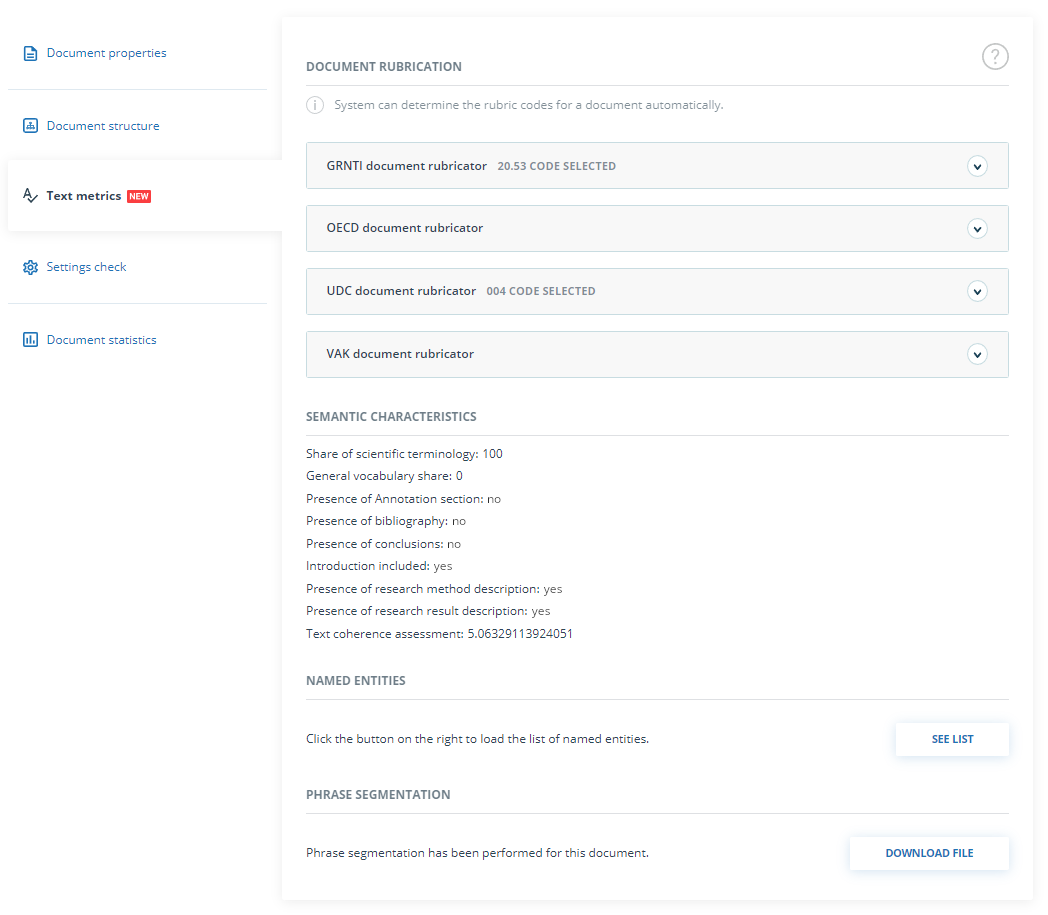Screen dimensions: 1048x915
Task: Click the Document properties page icon
Action: [30, 53]
